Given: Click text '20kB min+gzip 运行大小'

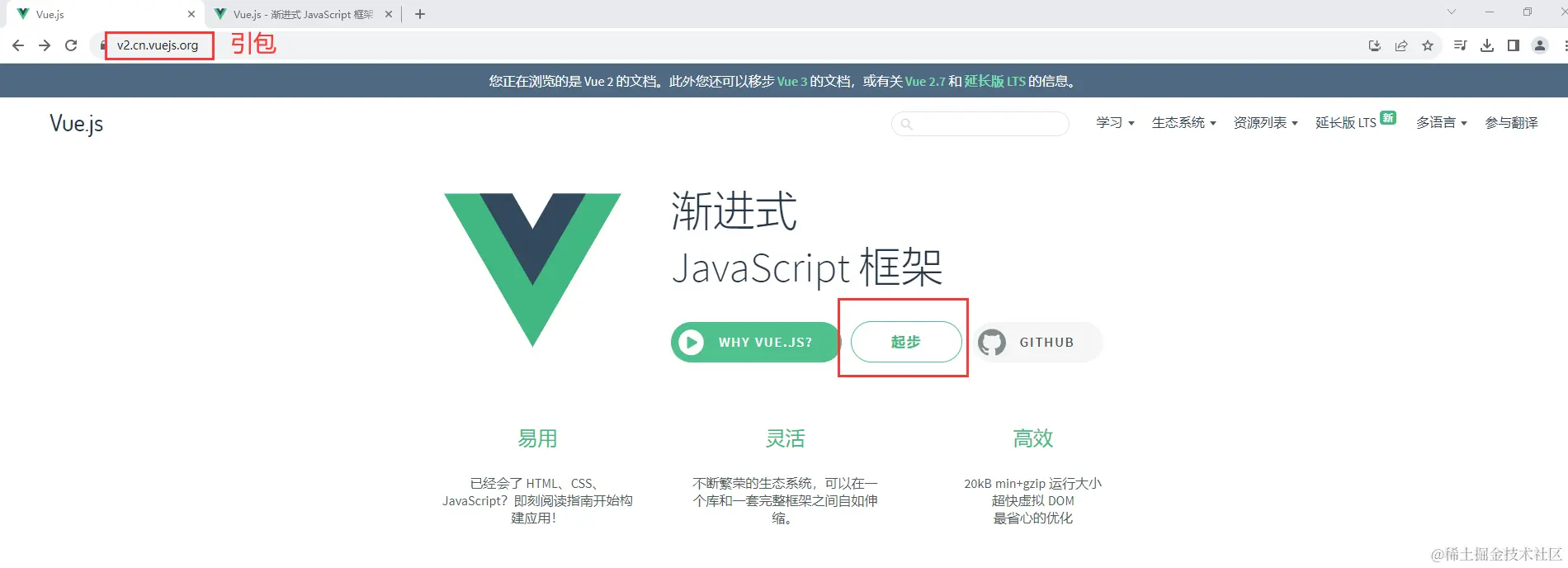Looking at the screenshot, I should (x=1032, y=484).
